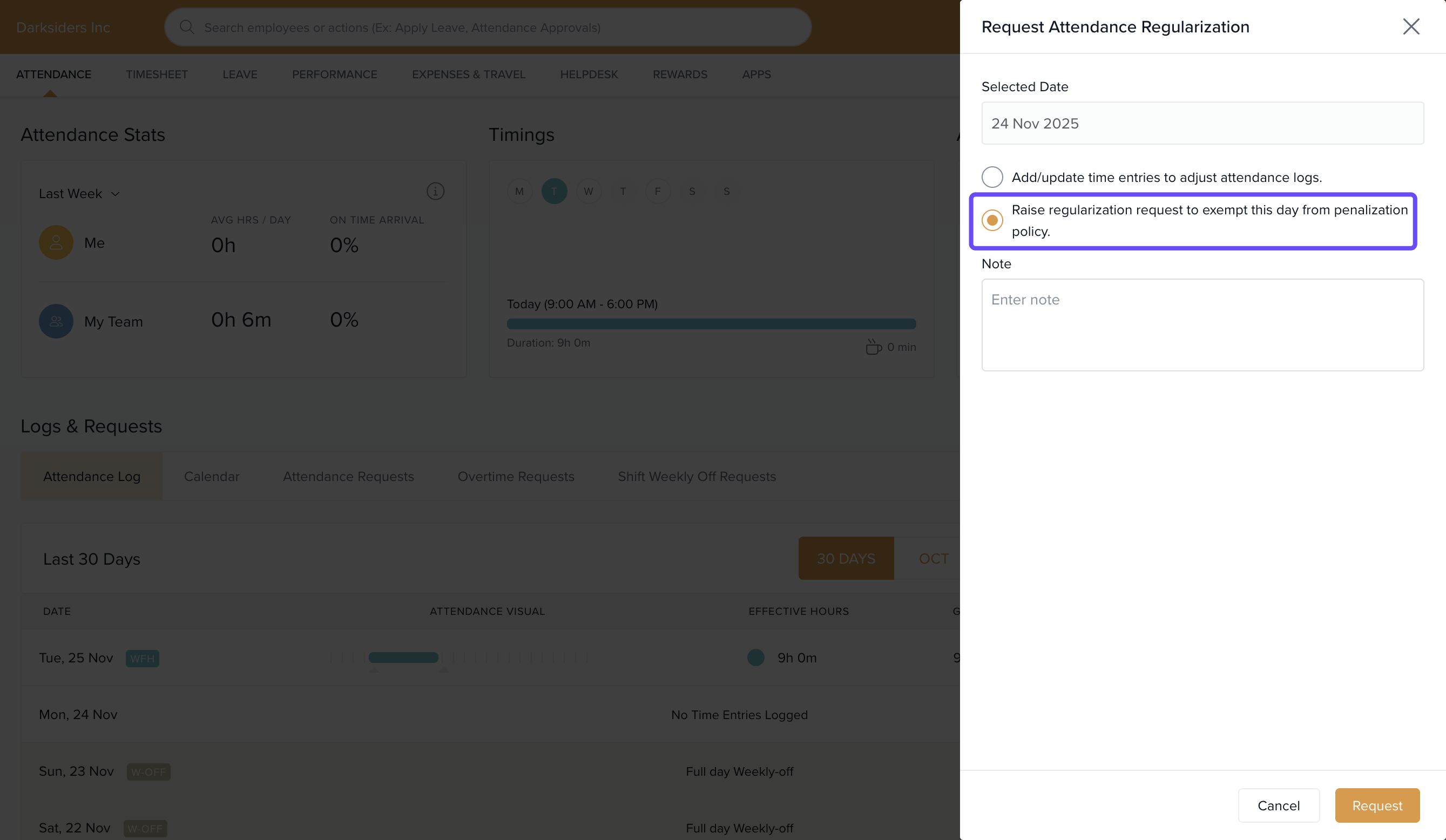Click the Cancel button
The height and width of the screenshot is (840, 1446).
pyautogui.click(x=1279, y=805)
